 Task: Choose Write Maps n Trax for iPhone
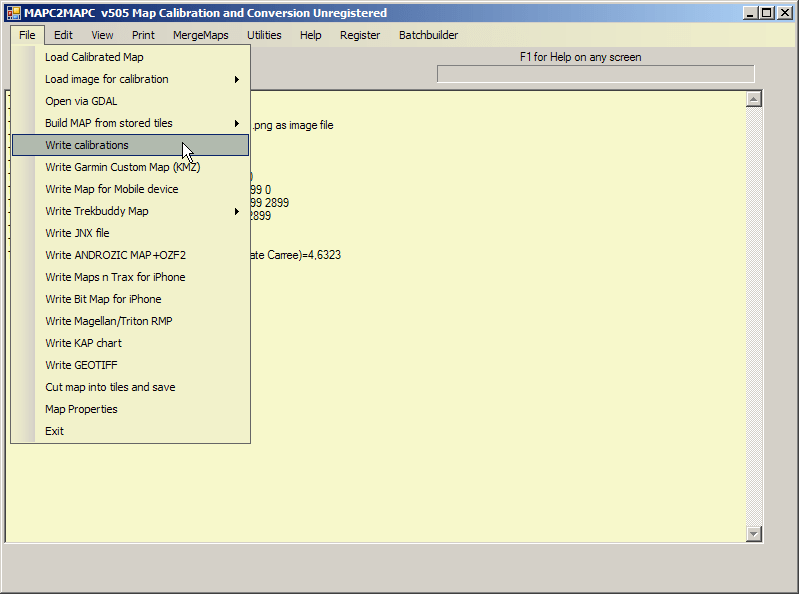click(130, 277)
